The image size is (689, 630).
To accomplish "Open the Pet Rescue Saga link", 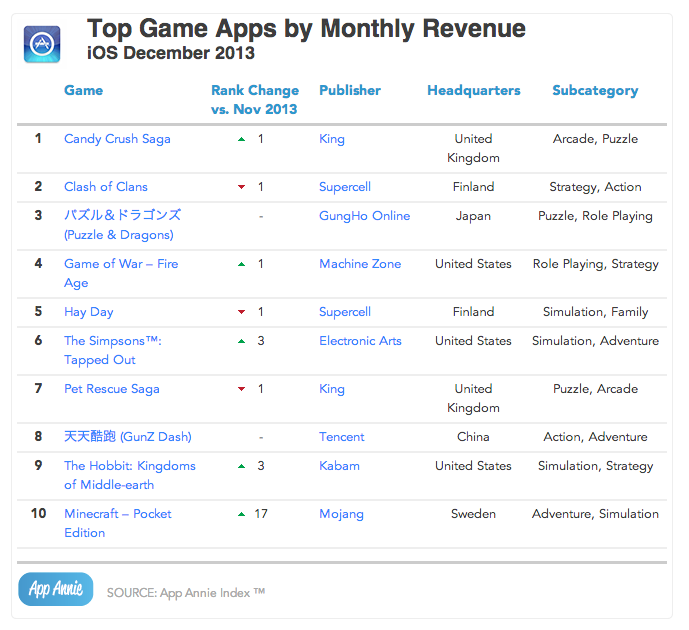I will 112,389.
